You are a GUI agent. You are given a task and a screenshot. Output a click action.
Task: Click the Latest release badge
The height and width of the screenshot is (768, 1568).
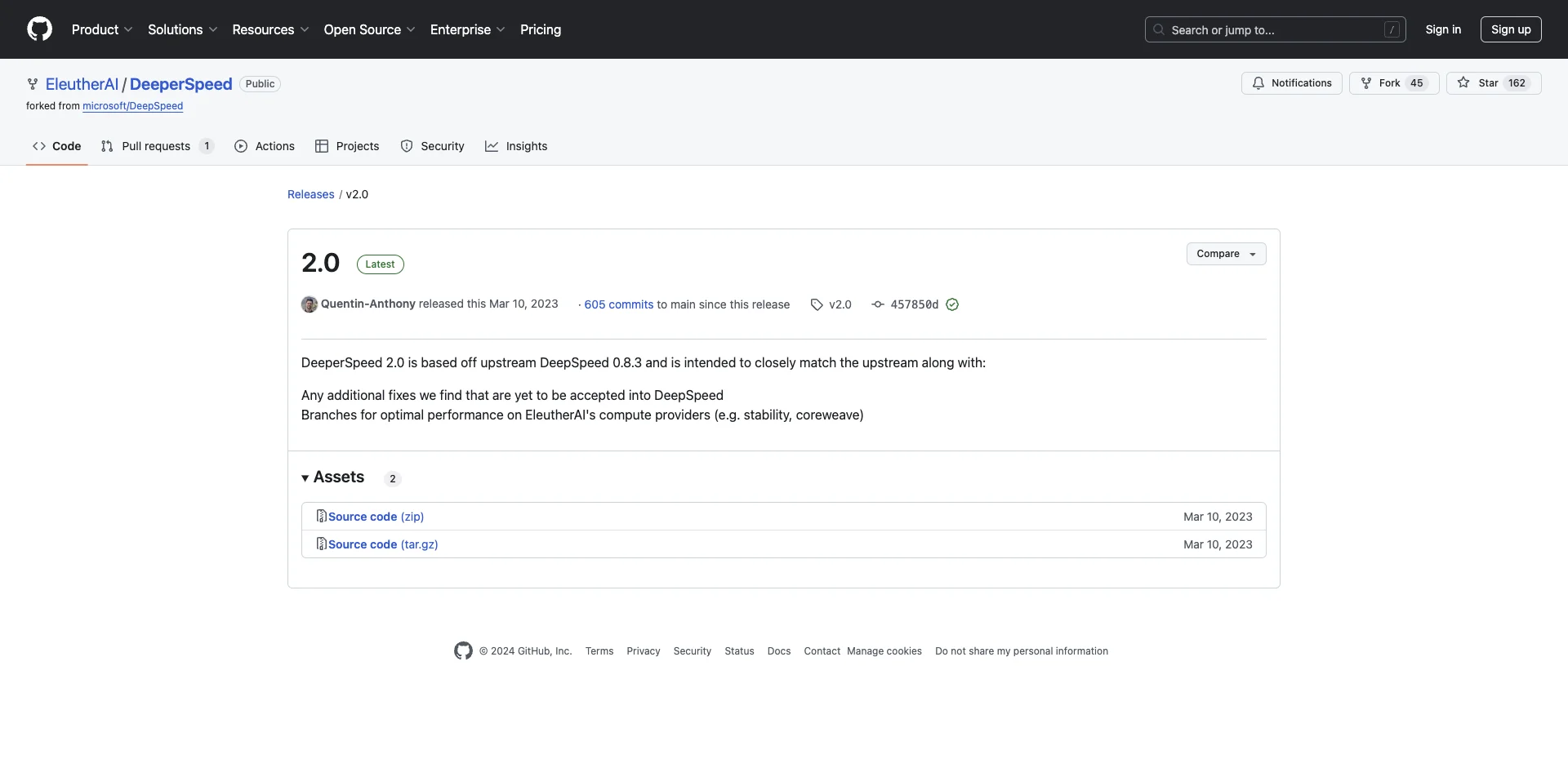click(x=380, y=264)
